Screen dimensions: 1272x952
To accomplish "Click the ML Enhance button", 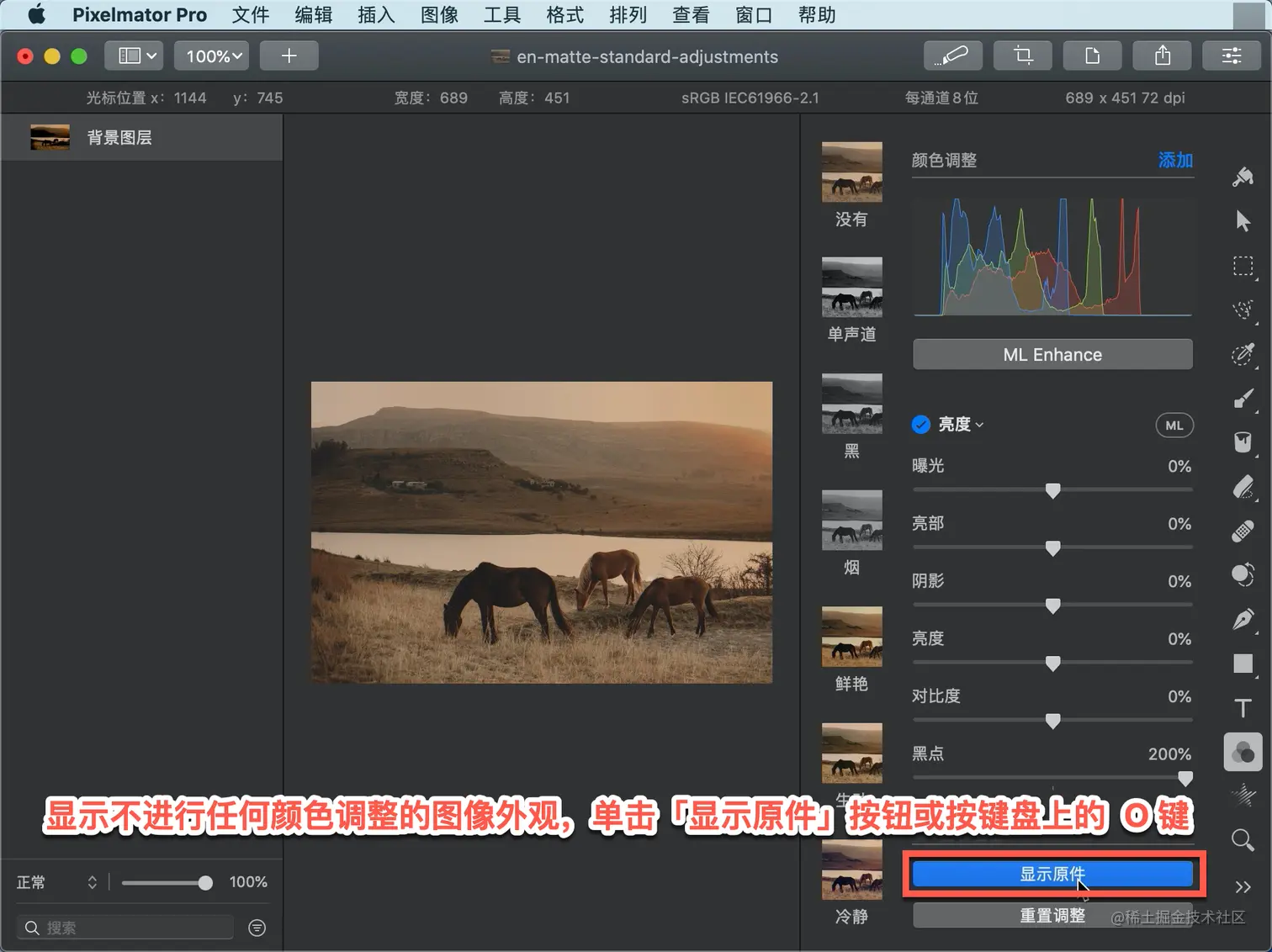I will coord(1052,354).
